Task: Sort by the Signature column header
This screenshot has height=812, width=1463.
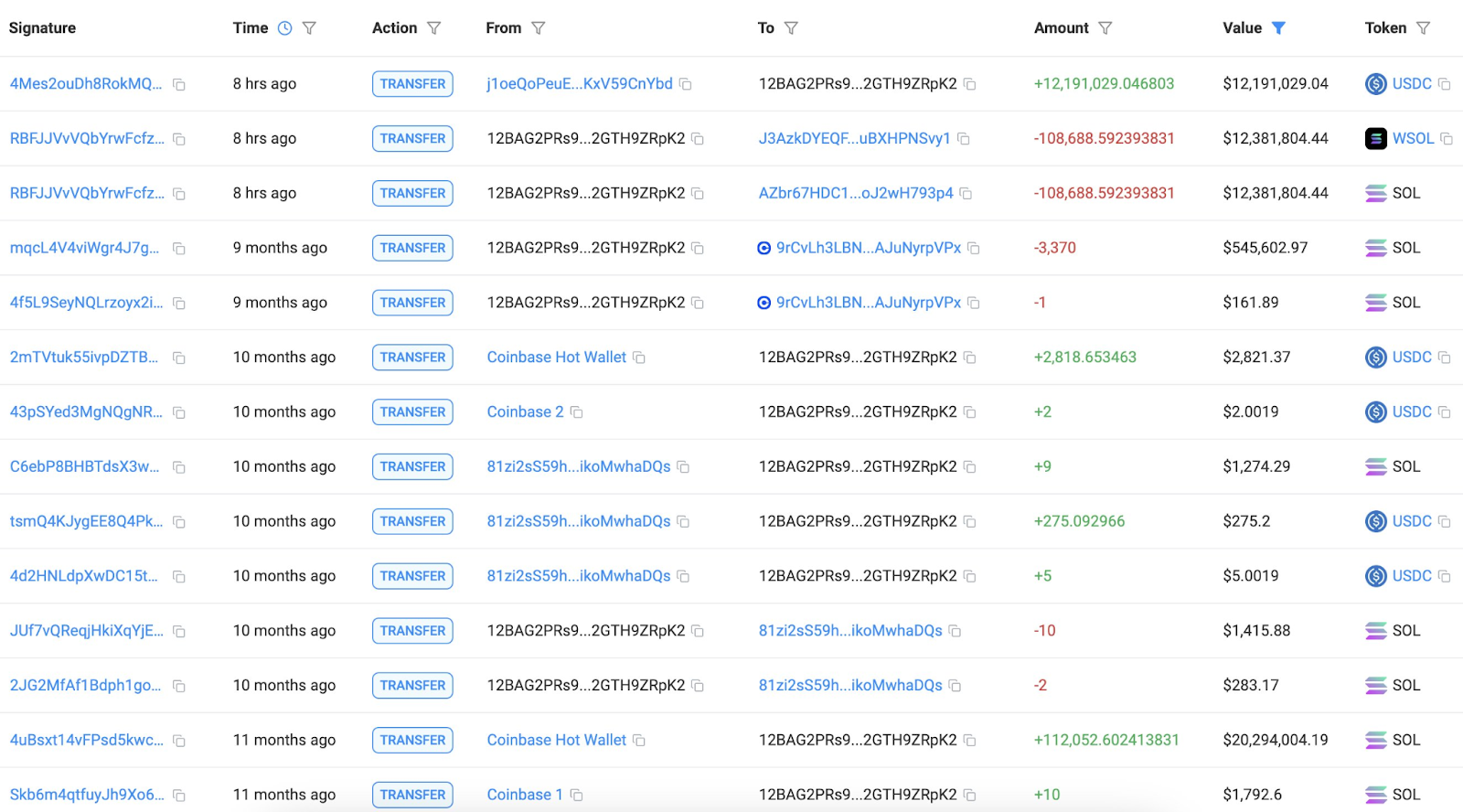Action: (42, 28)
